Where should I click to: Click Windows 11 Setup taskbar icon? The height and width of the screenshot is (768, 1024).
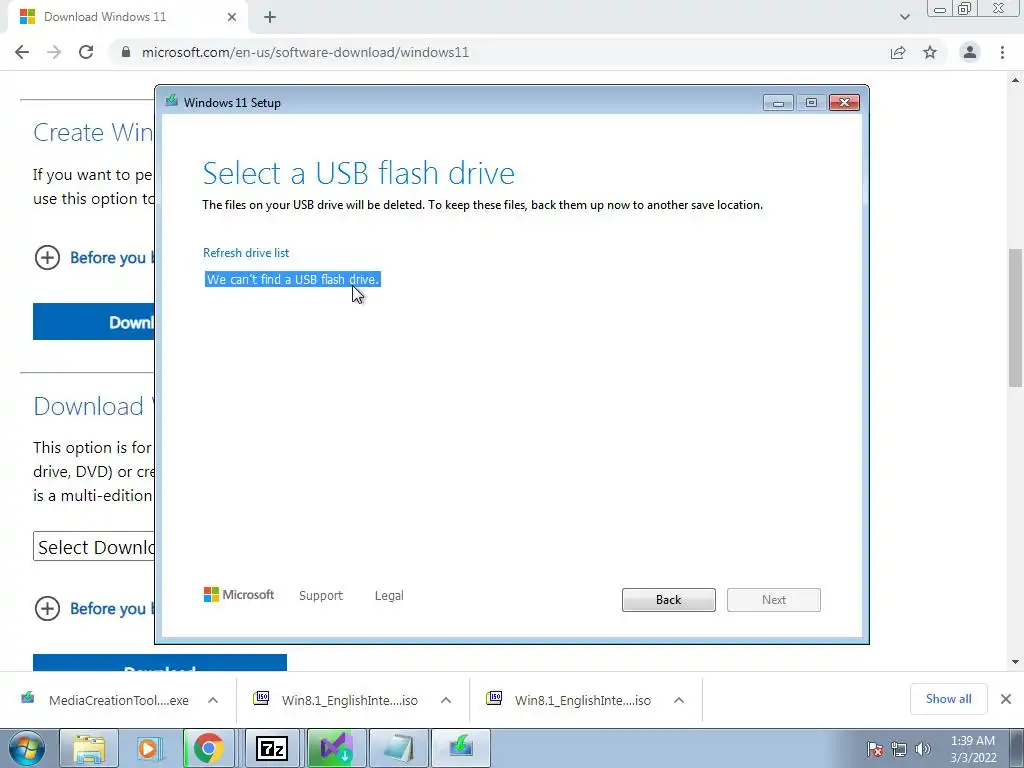click(460, 748)
